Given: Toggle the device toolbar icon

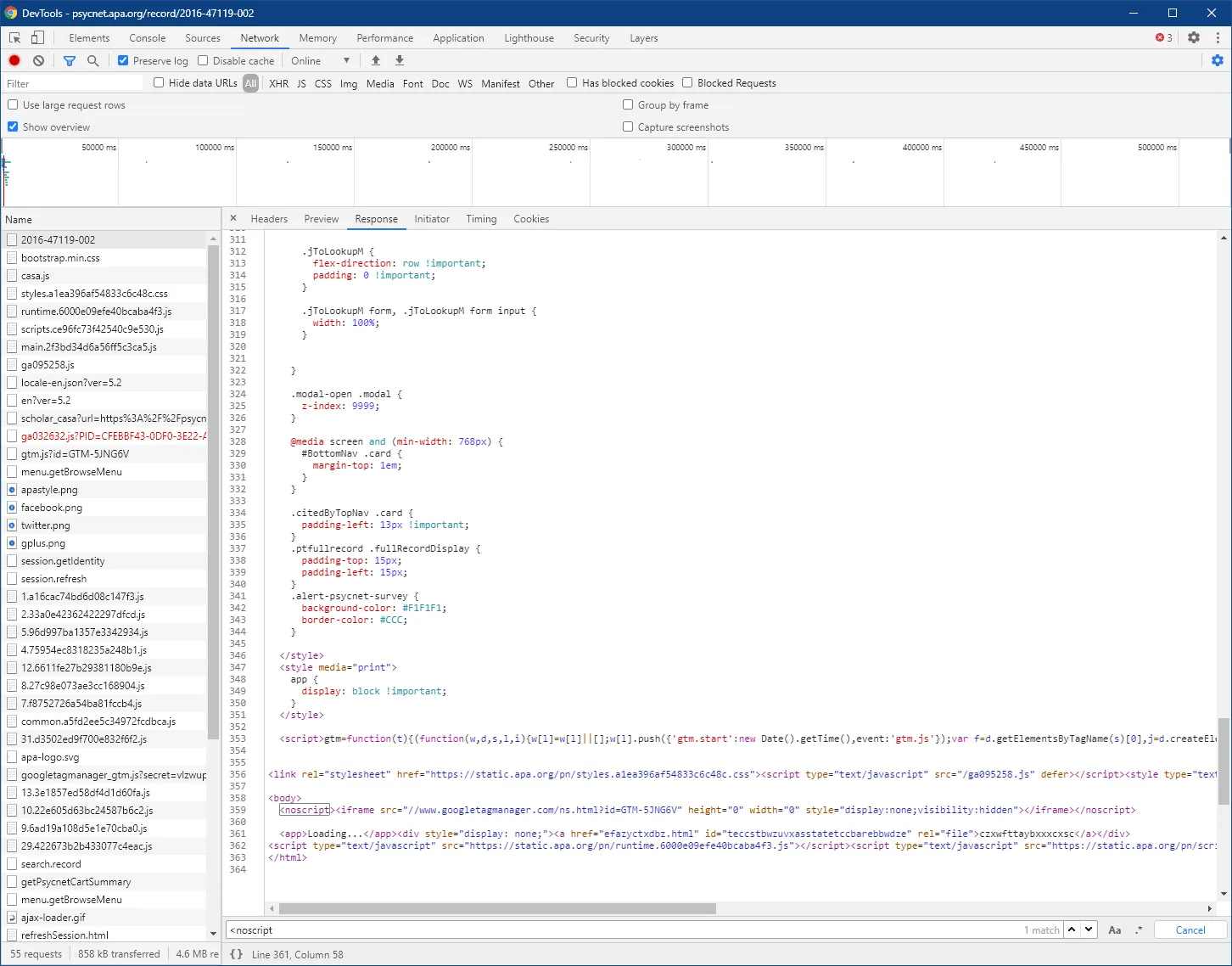Looking at the screenshot, I should coord(38,38).
